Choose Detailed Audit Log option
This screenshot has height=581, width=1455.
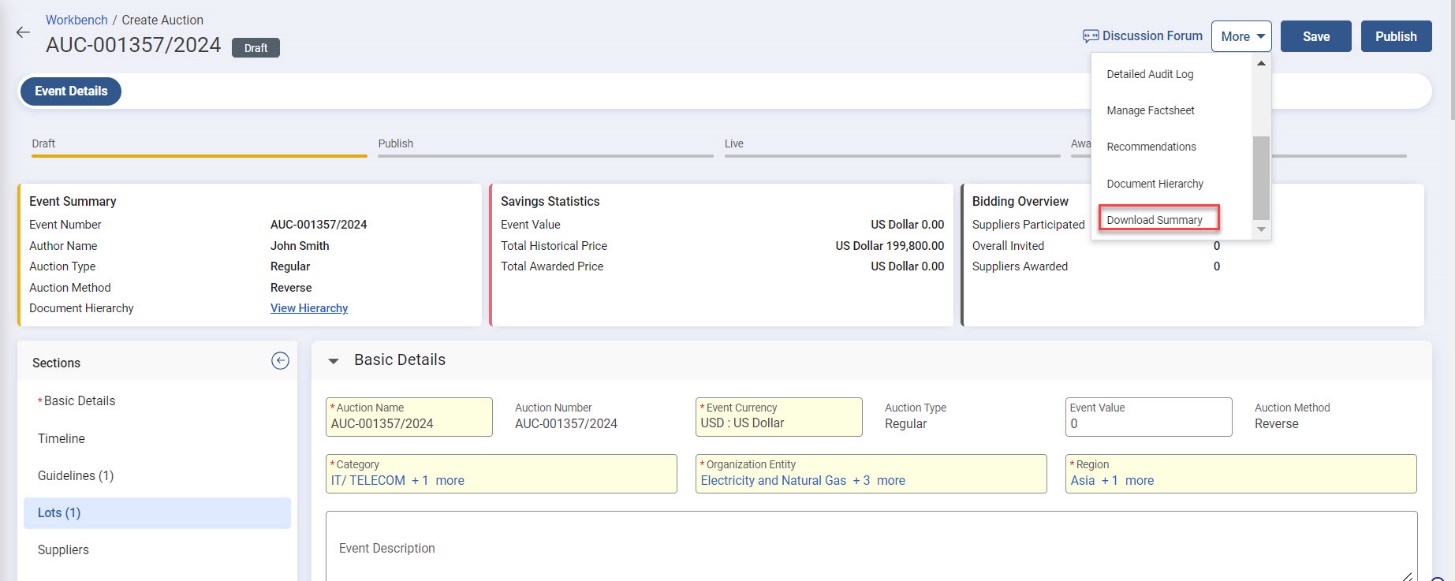pyautogui.click(x=1149, y=75)
